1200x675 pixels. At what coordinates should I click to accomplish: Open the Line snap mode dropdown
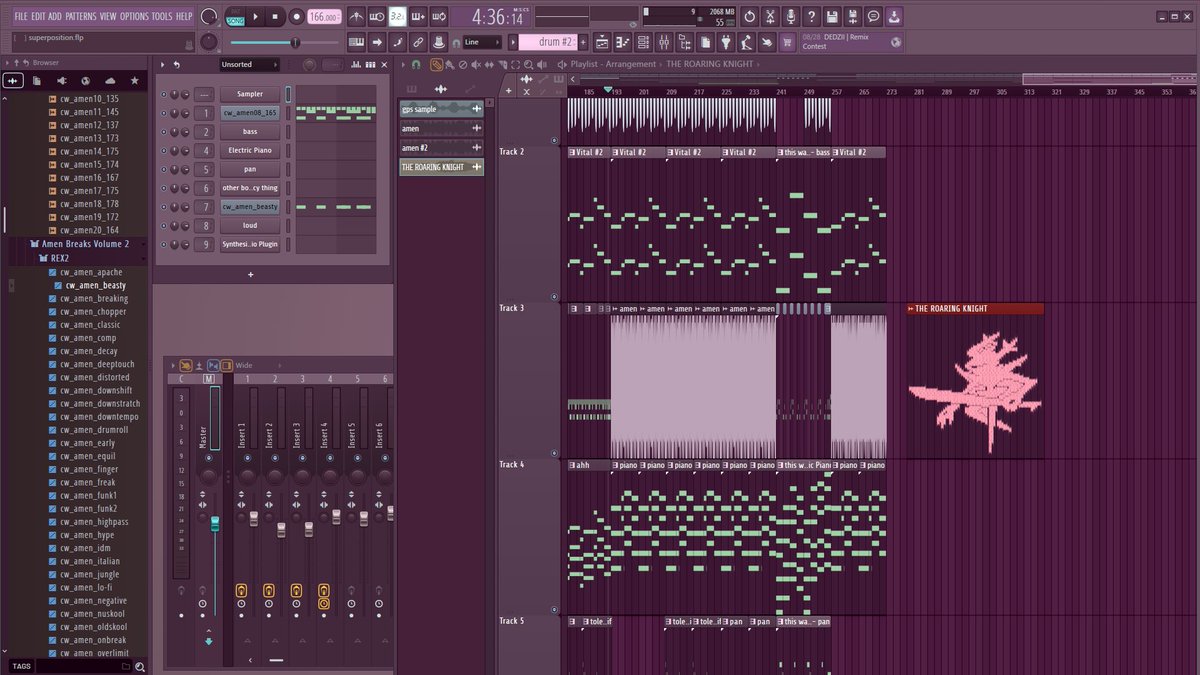(x=481, y=42)
